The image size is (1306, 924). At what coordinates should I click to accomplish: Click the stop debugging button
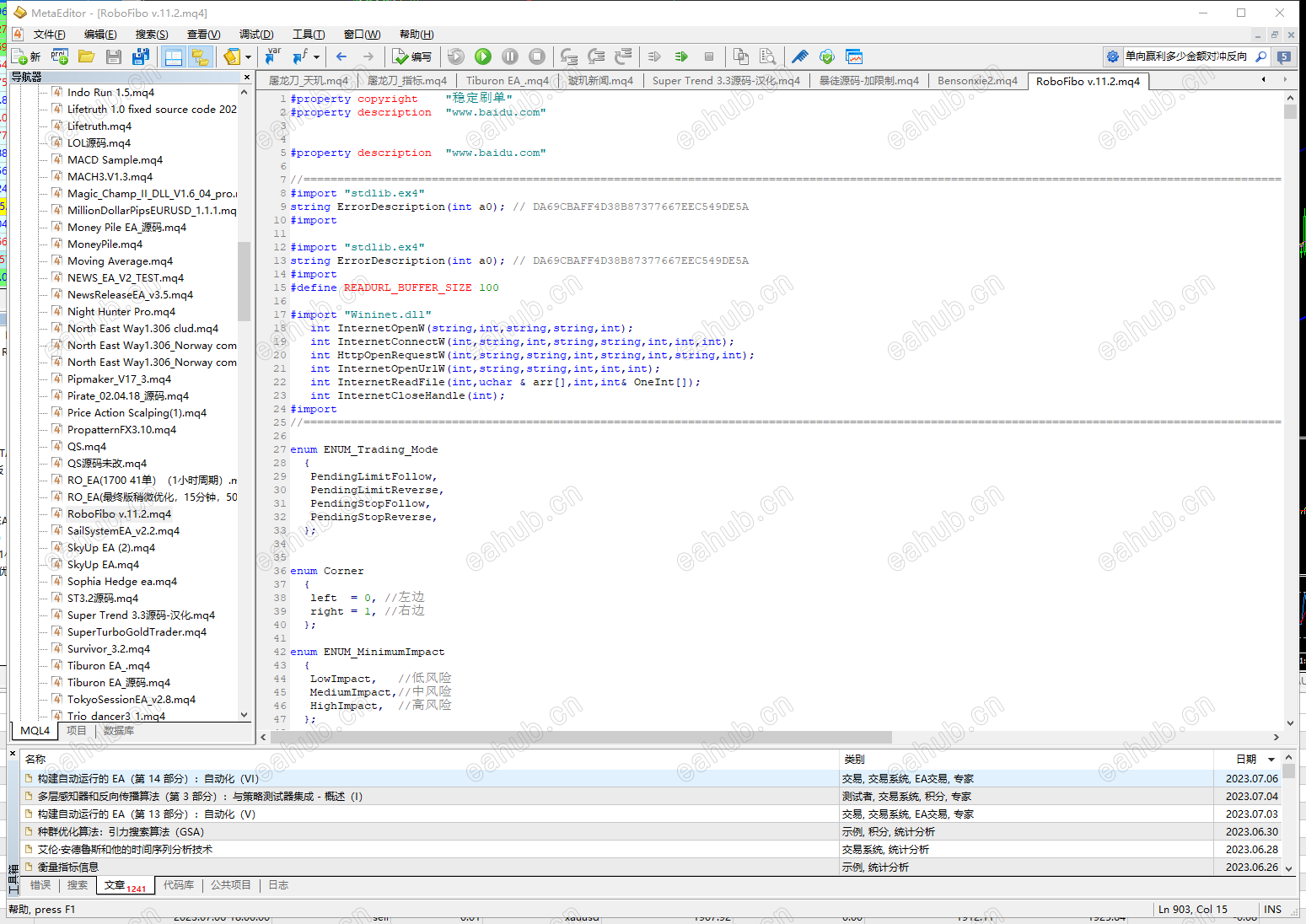[537, 56]
